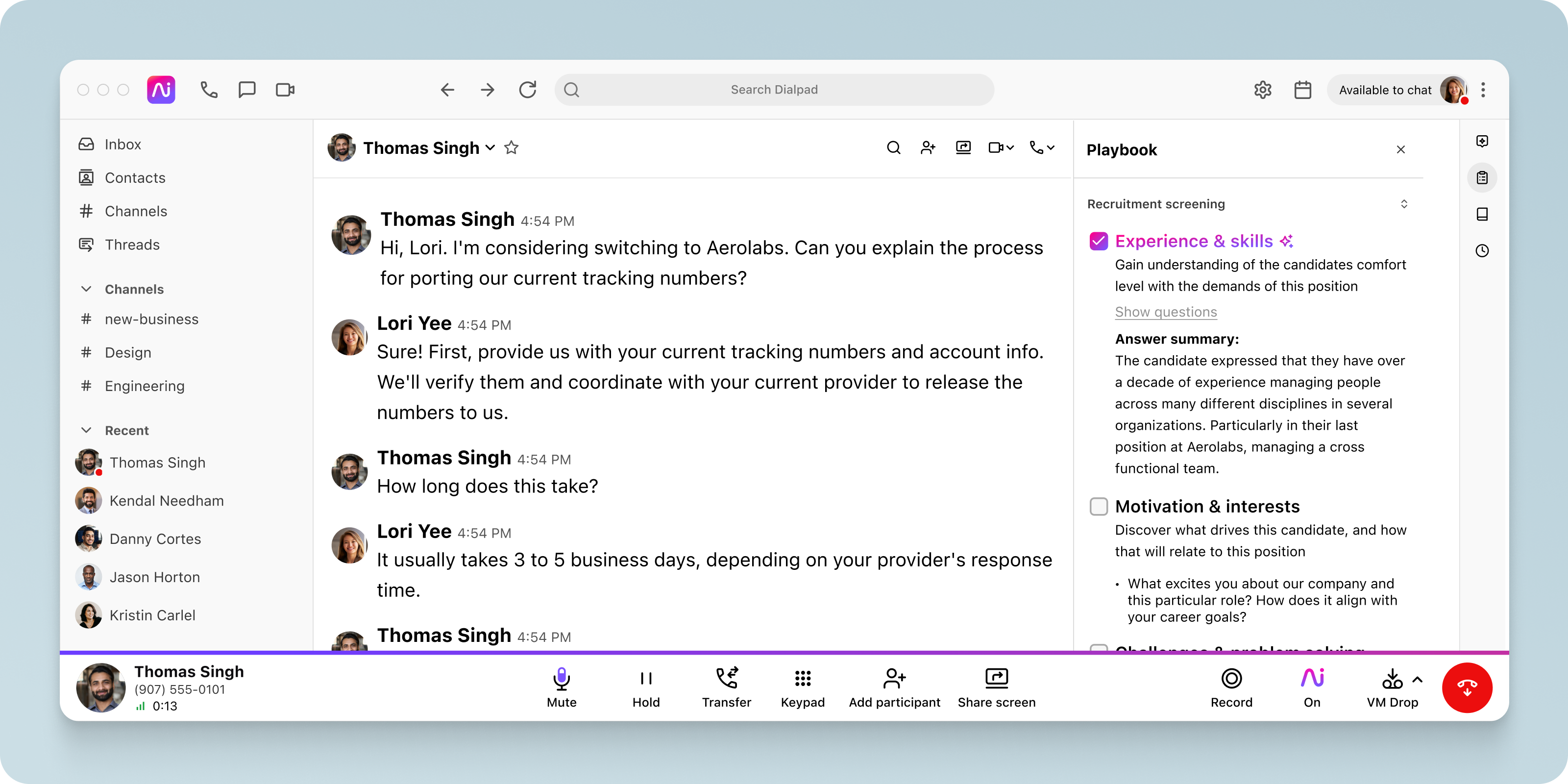Viewport: 1568px width, 784px height.
Task: Collapse the Recent contacts section
Action: click(86, 430)
